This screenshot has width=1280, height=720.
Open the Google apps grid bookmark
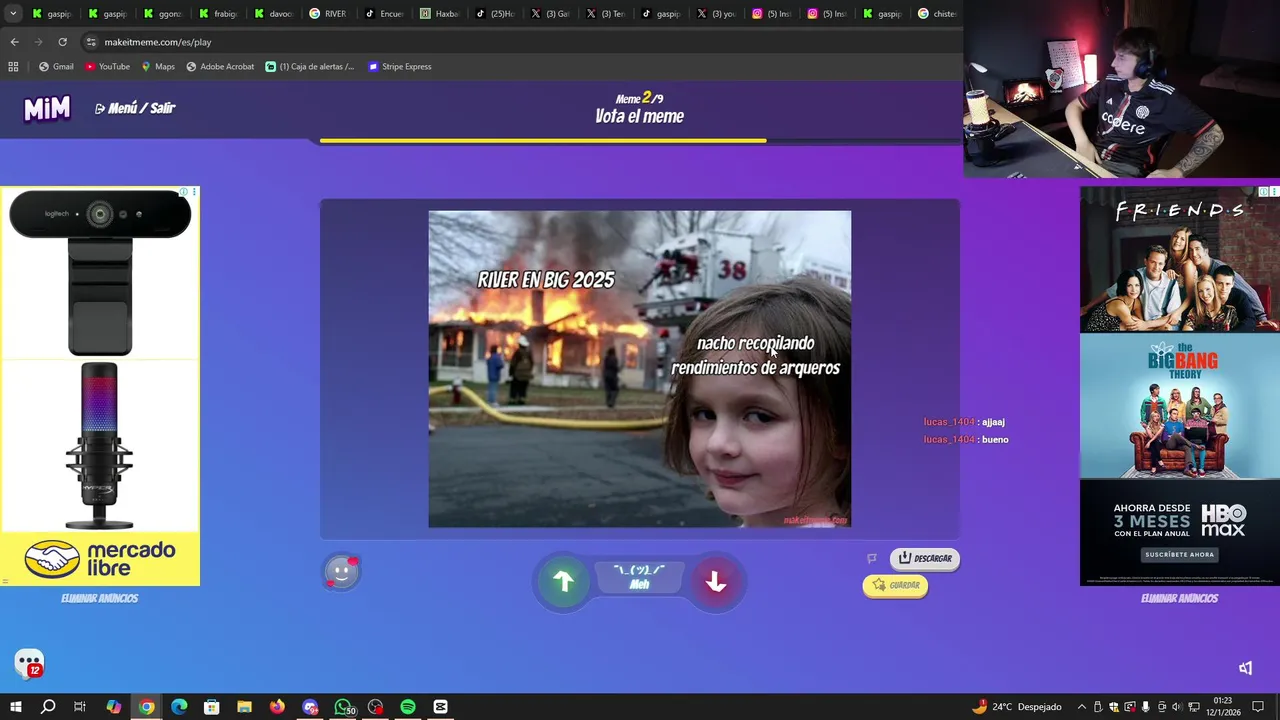13,67
